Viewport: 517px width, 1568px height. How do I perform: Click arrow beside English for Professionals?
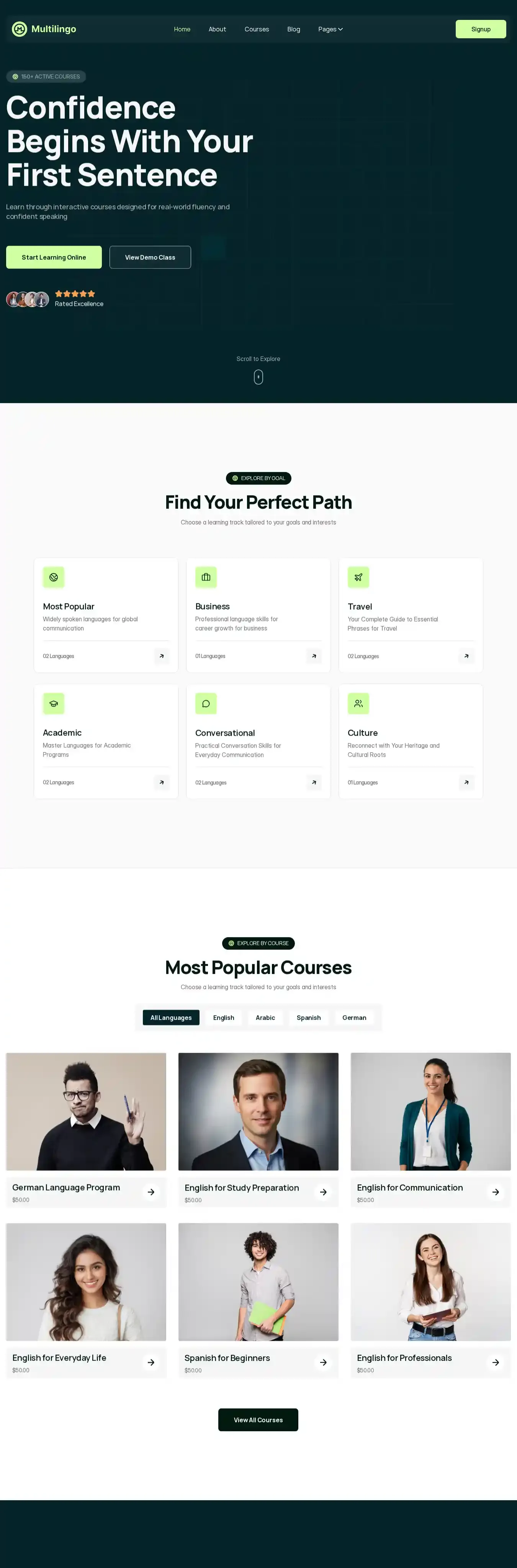point(496,1362)
